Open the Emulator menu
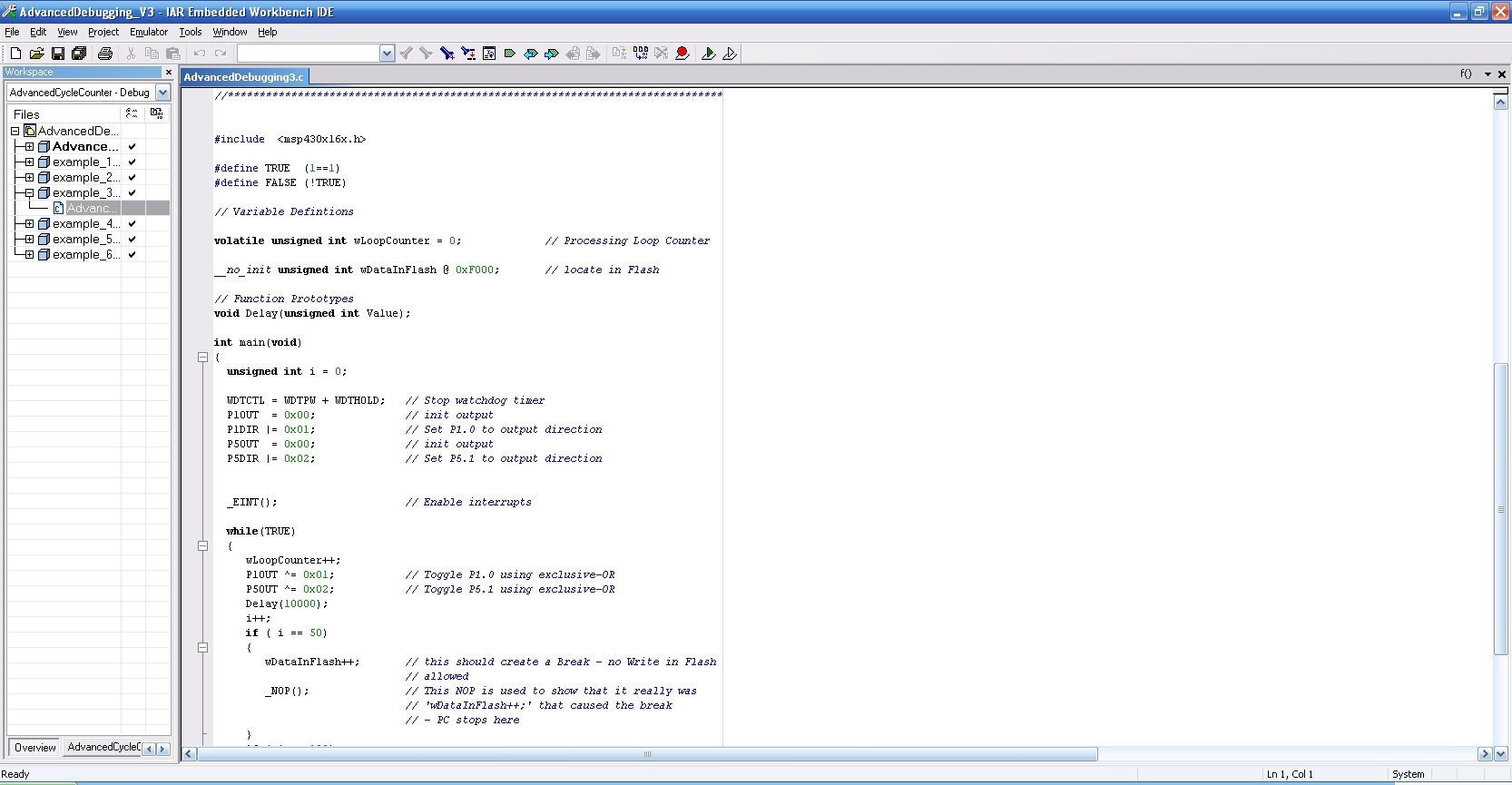This screenshot has width=1512, height=785. 149,32
